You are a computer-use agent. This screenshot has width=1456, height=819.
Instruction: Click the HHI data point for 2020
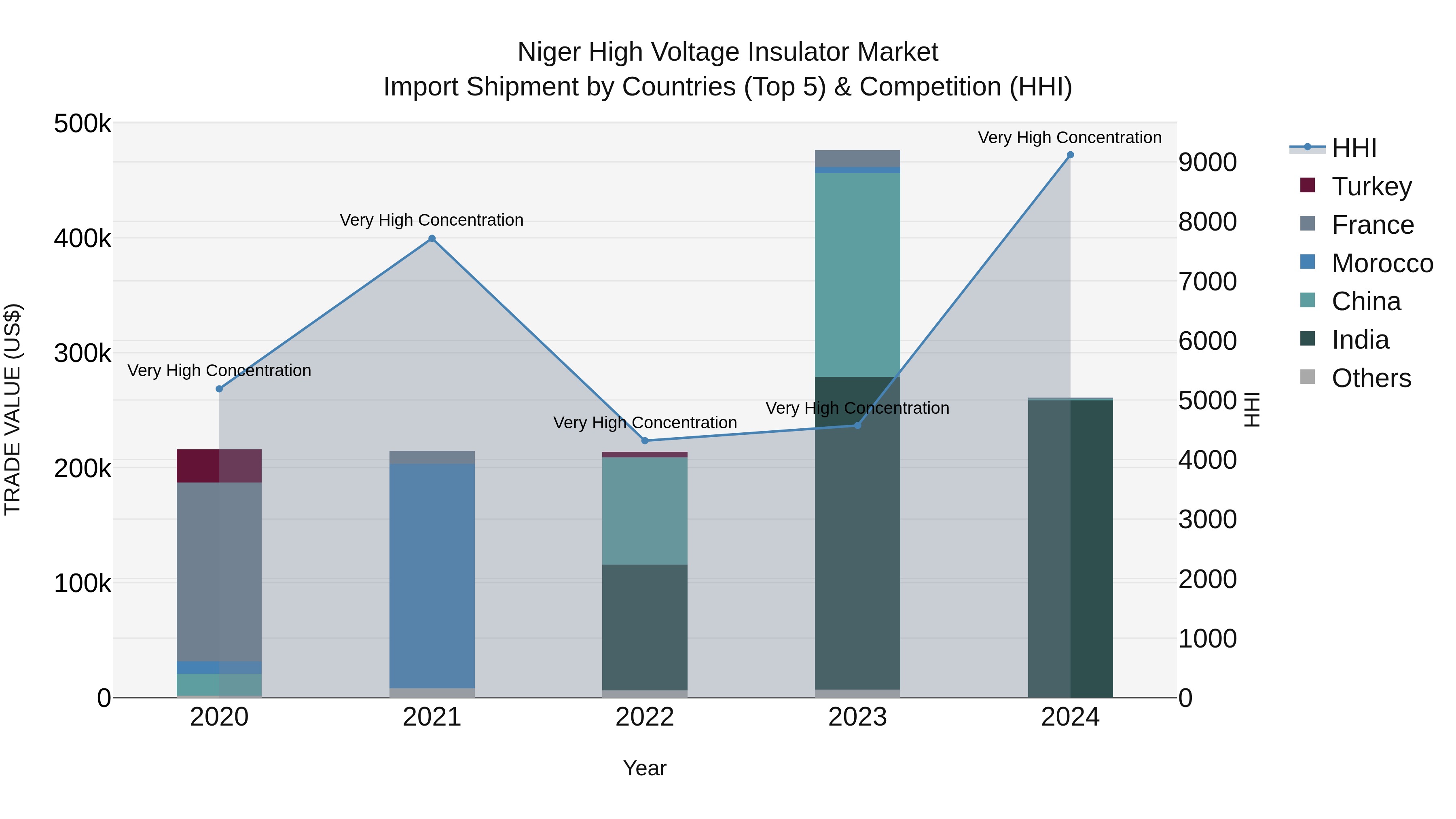click(x=219, y=389)
